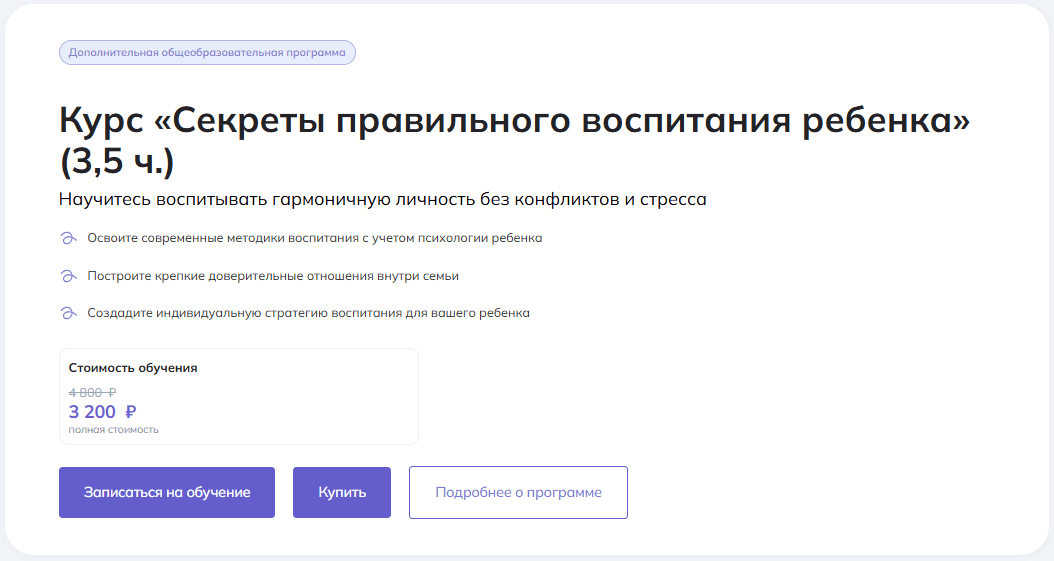Click the "Записаться на обучение" button
Screen dimensions: 1054x561
click(x=167, y=492)
